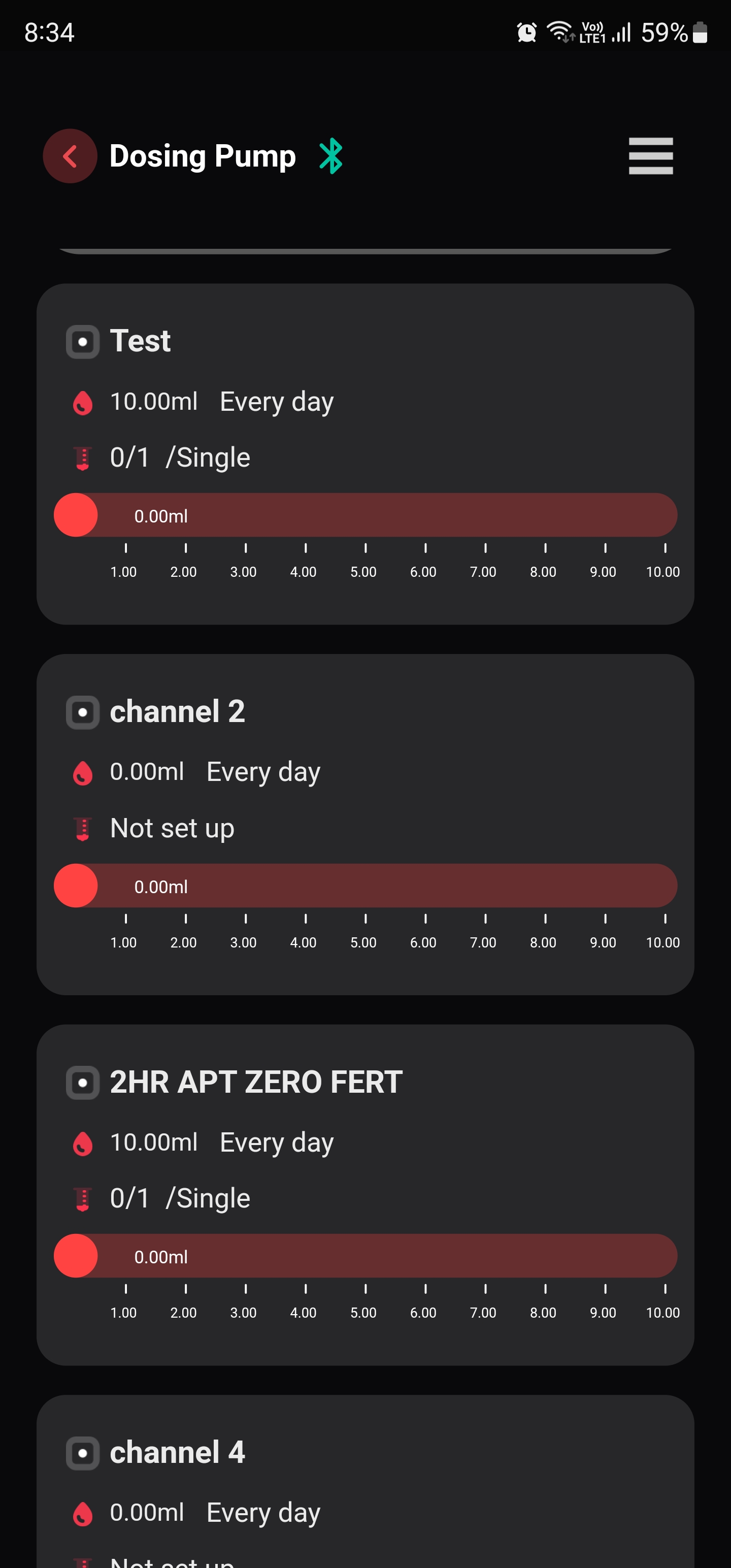Set channel 2 slider to 5.00 mark
This screenshot has width=731, height=1568.
365,886
